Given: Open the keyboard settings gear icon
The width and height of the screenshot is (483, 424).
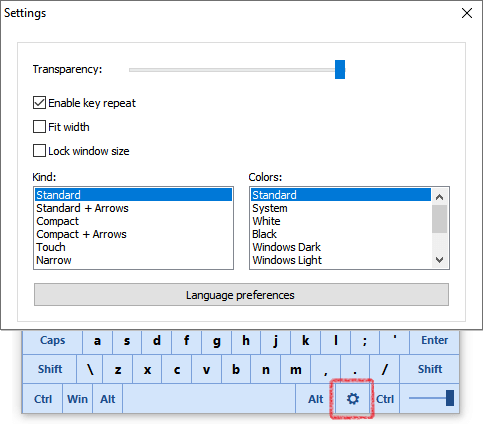Looking at the screenshot, I should pos(353,399).
